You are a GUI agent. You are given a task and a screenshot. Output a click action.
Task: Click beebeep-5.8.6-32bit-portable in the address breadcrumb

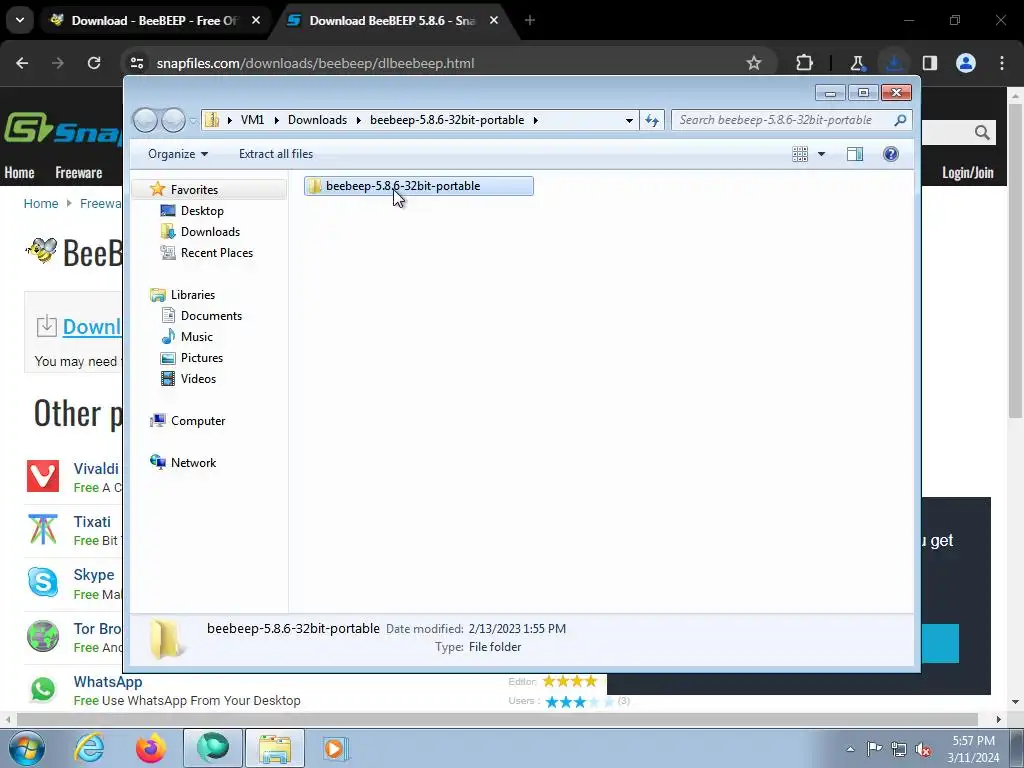point(447,120)
